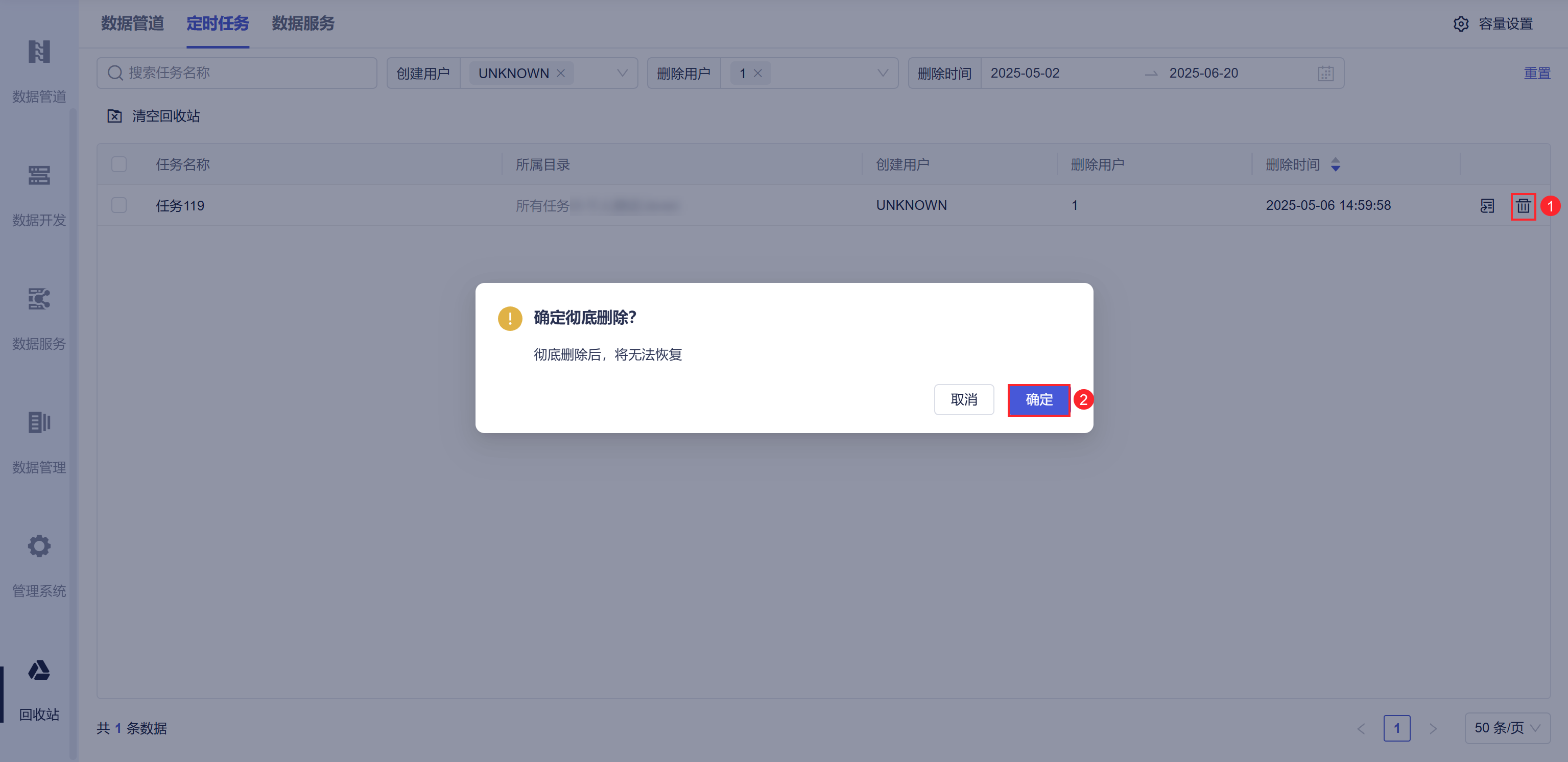Check the 任务119 row checkbox
Screen dimensions: 1568x762
[118, 205]
